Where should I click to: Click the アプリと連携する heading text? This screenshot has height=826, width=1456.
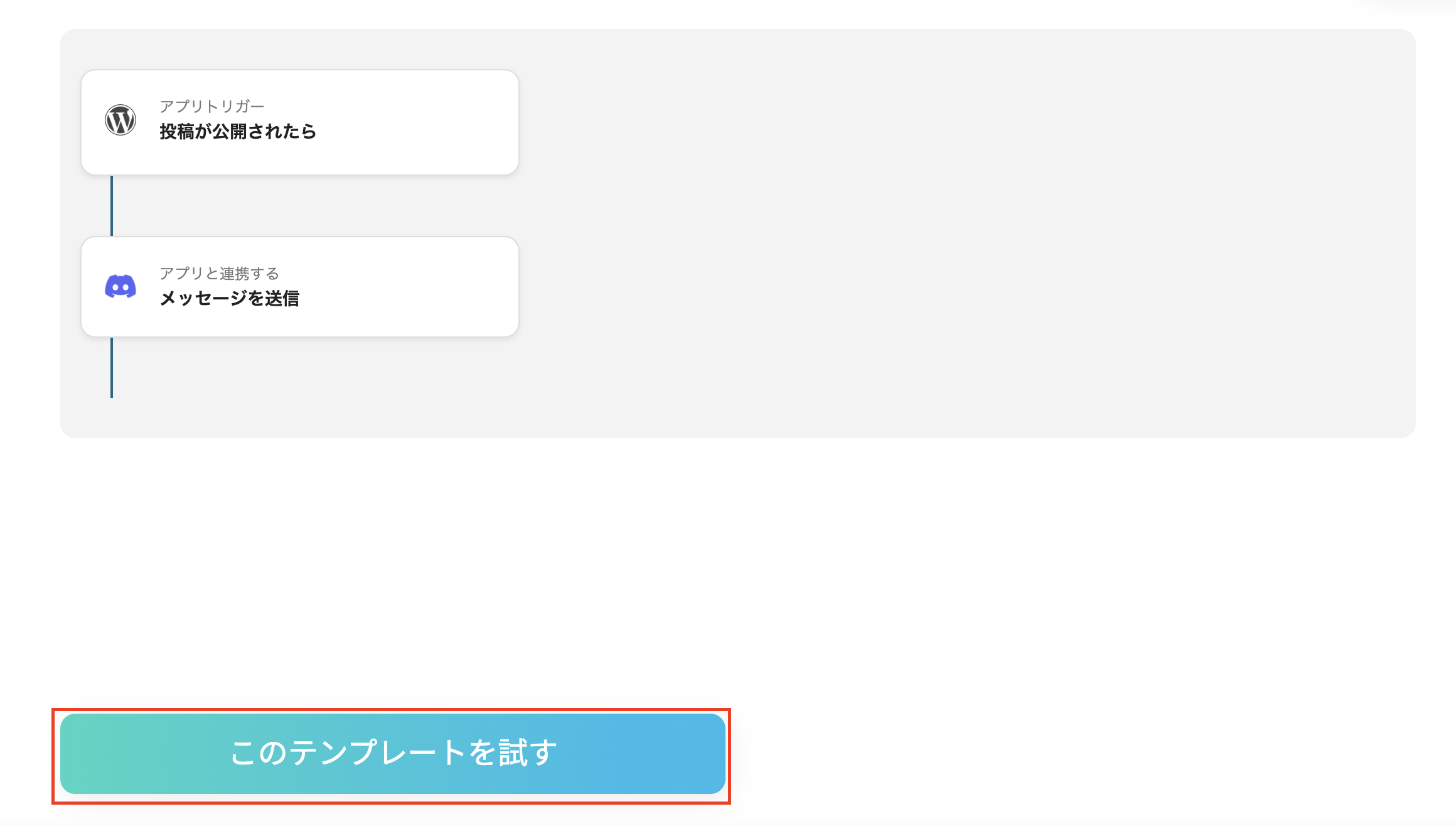tap(220, 274)
